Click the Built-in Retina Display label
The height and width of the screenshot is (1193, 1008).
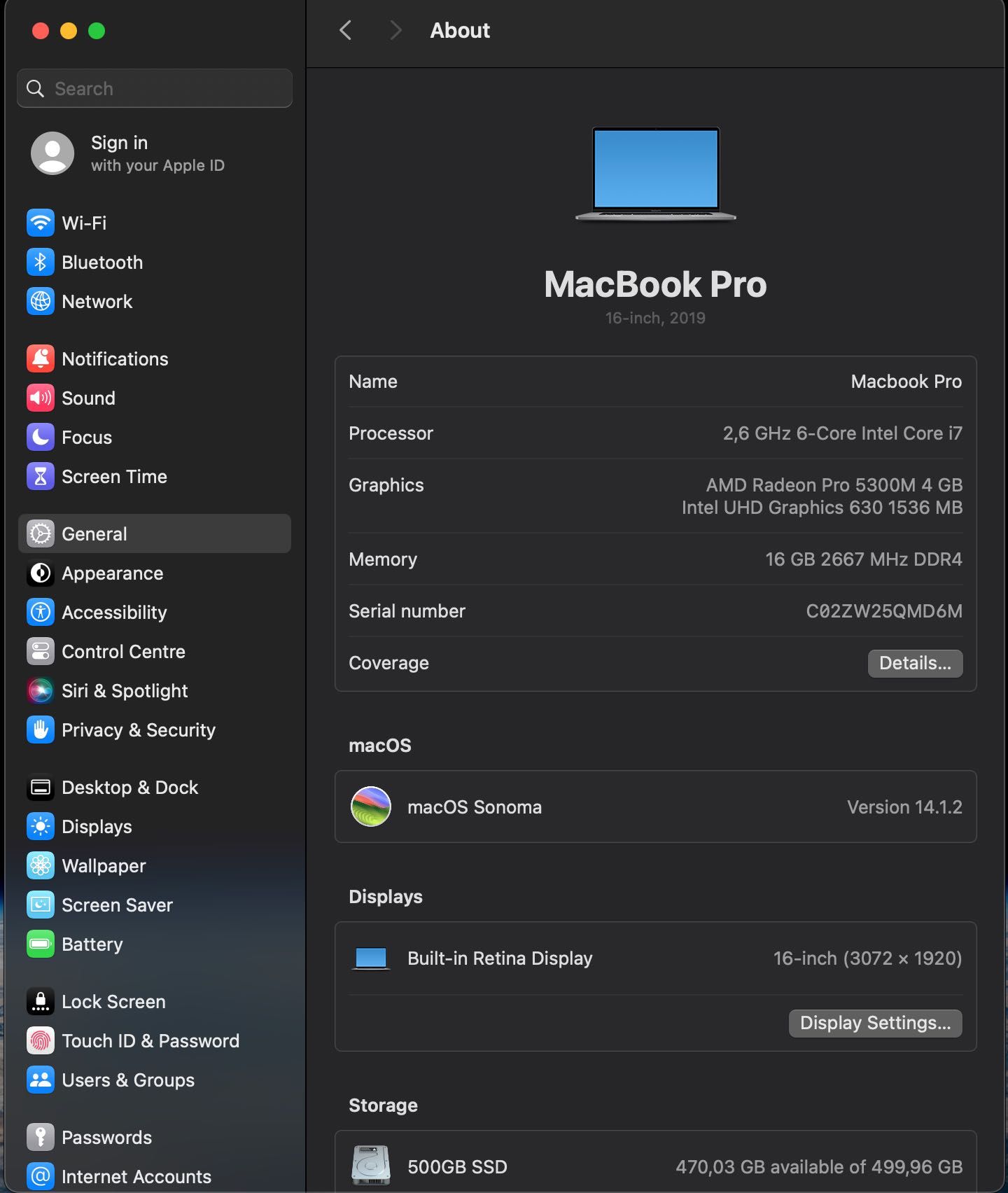click(x=500, y=958)
